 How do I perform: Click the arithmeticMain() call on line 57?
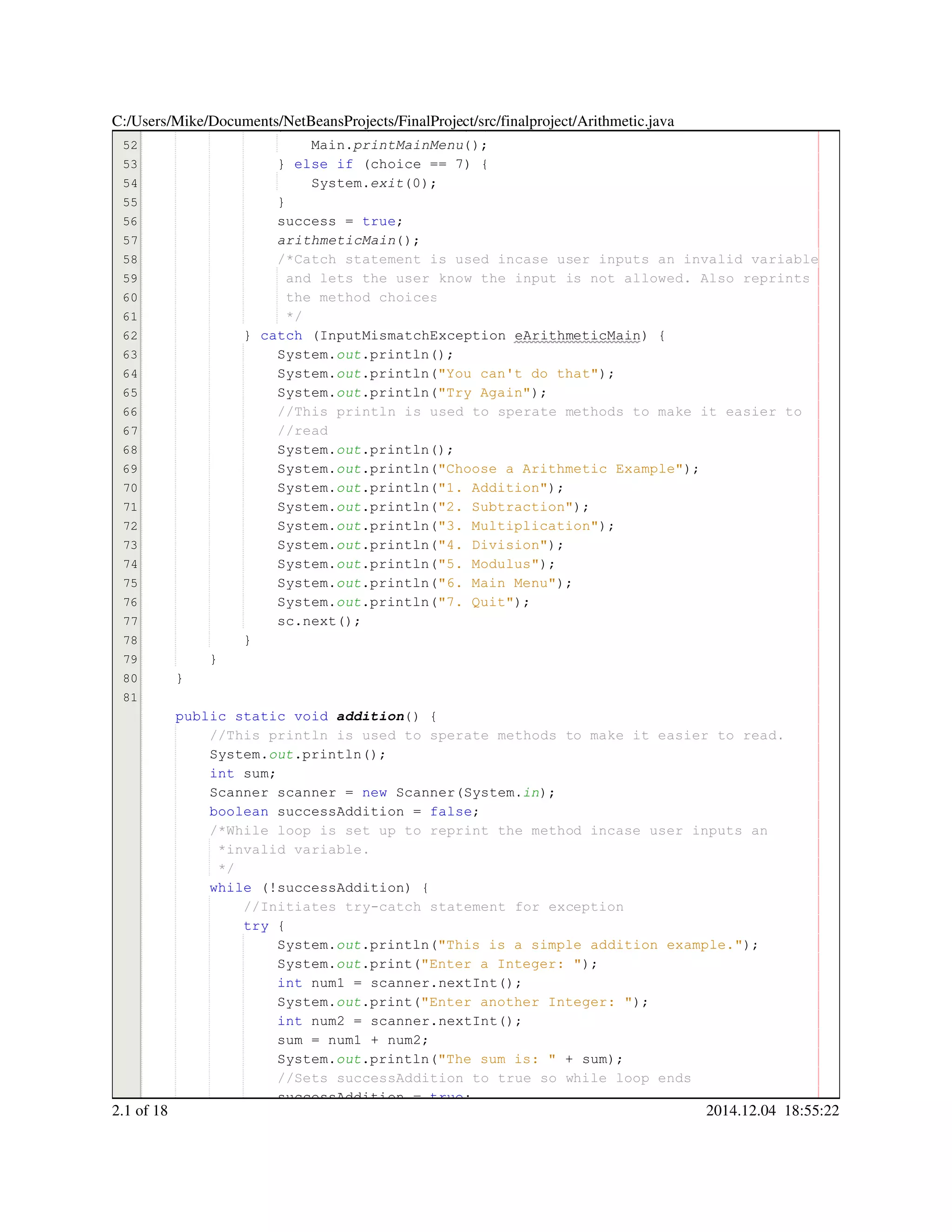tap(348, 241)
